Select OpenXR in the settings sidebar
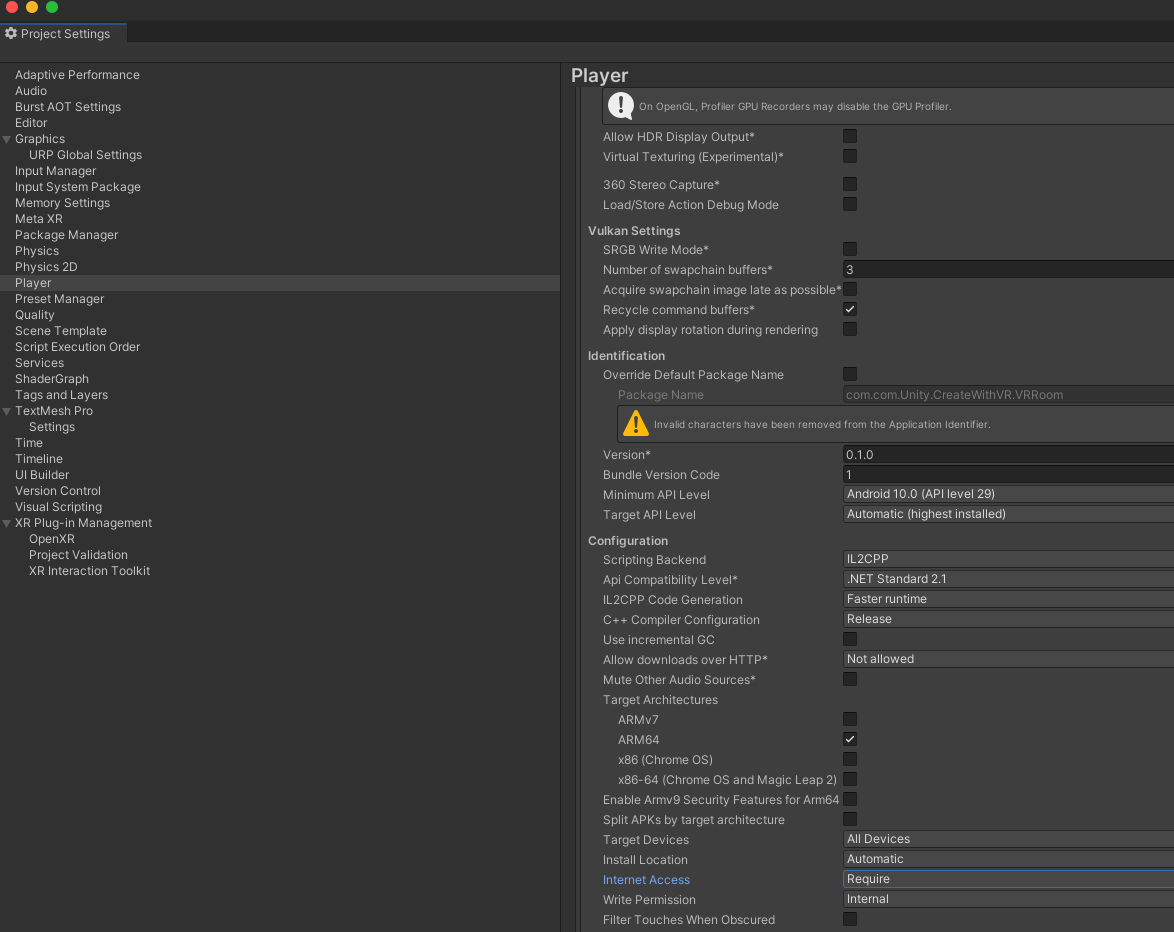The width and height of the screenshot is (1174, 932). pos(52,539)
